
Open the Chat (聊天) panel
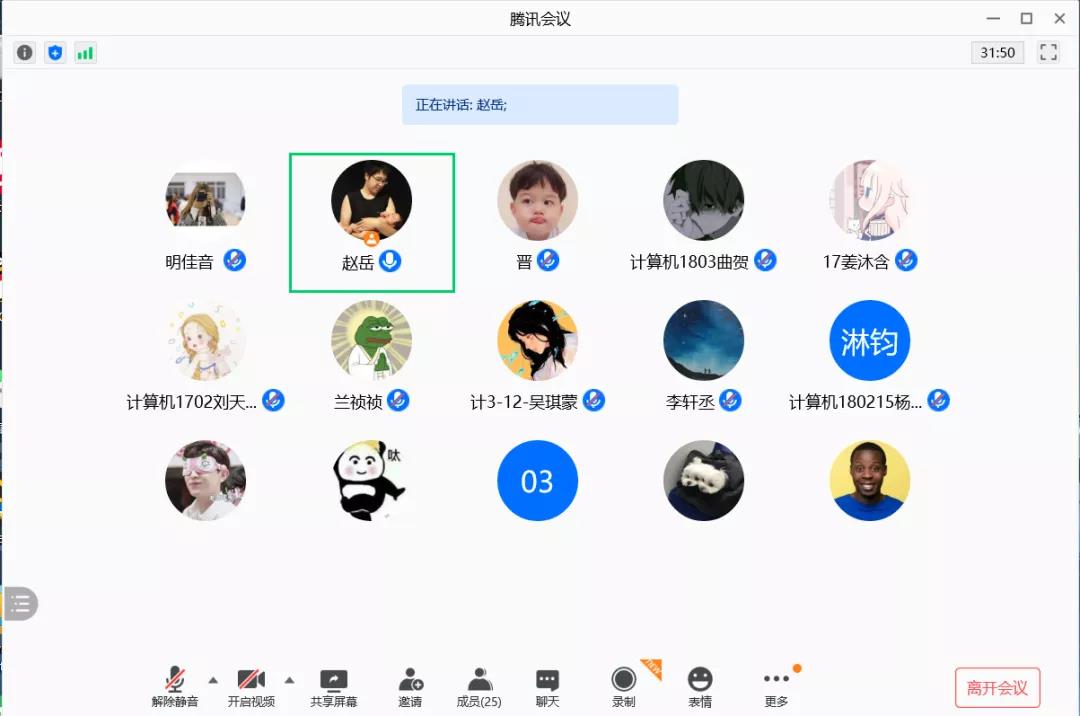547,685
